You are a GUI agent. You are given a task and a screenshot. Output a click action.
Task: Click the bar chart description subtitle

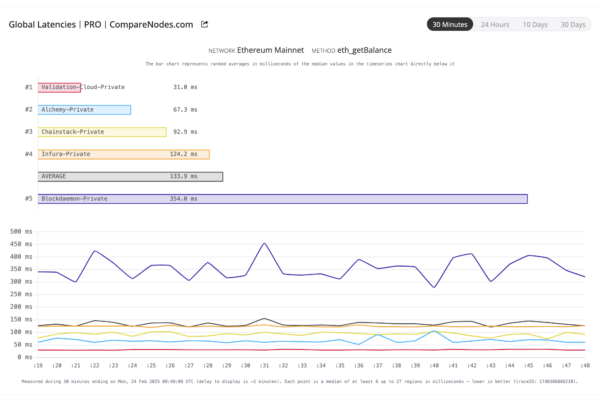[x=300, y=64]
